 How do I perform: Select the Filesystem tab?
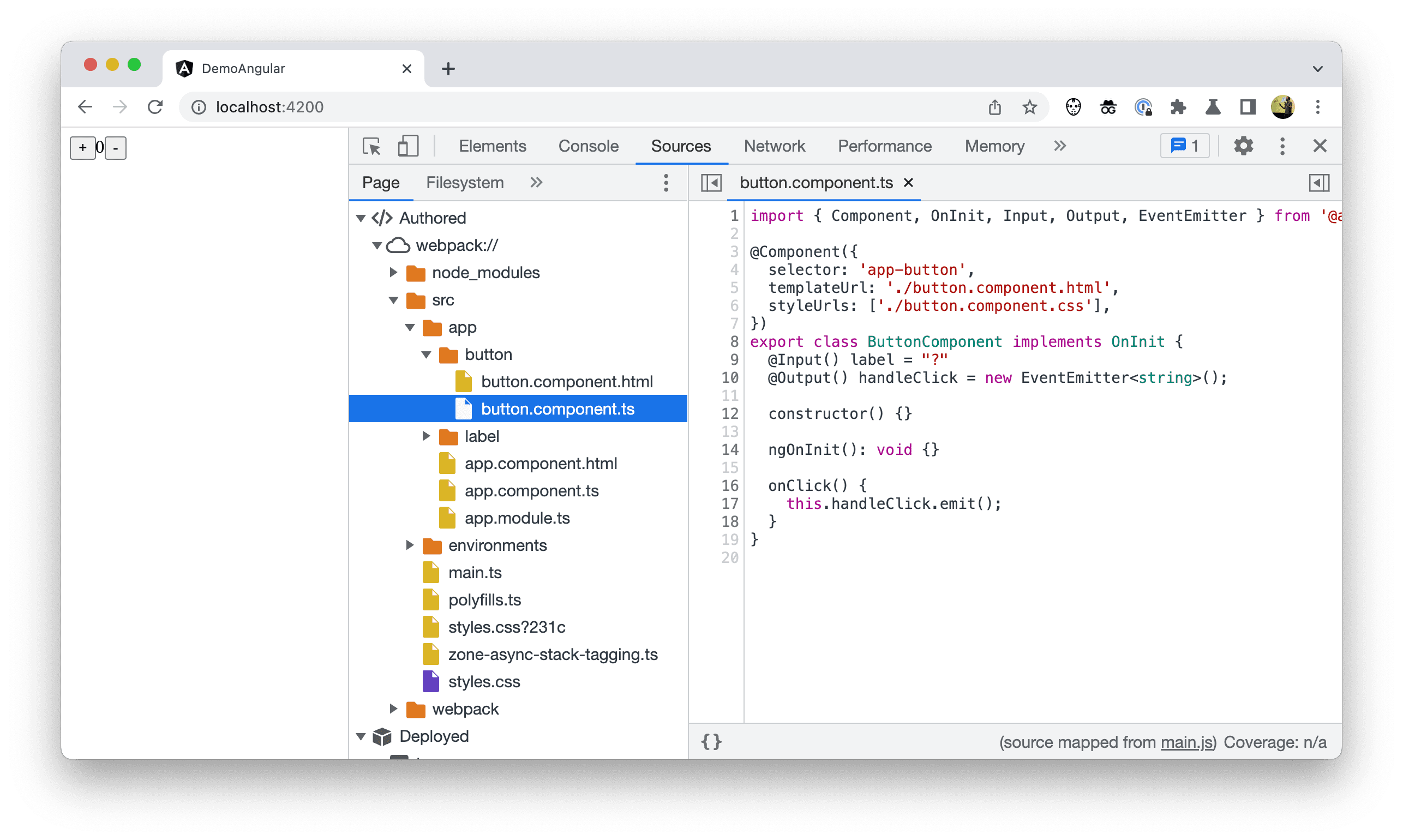tap(463, 182)
